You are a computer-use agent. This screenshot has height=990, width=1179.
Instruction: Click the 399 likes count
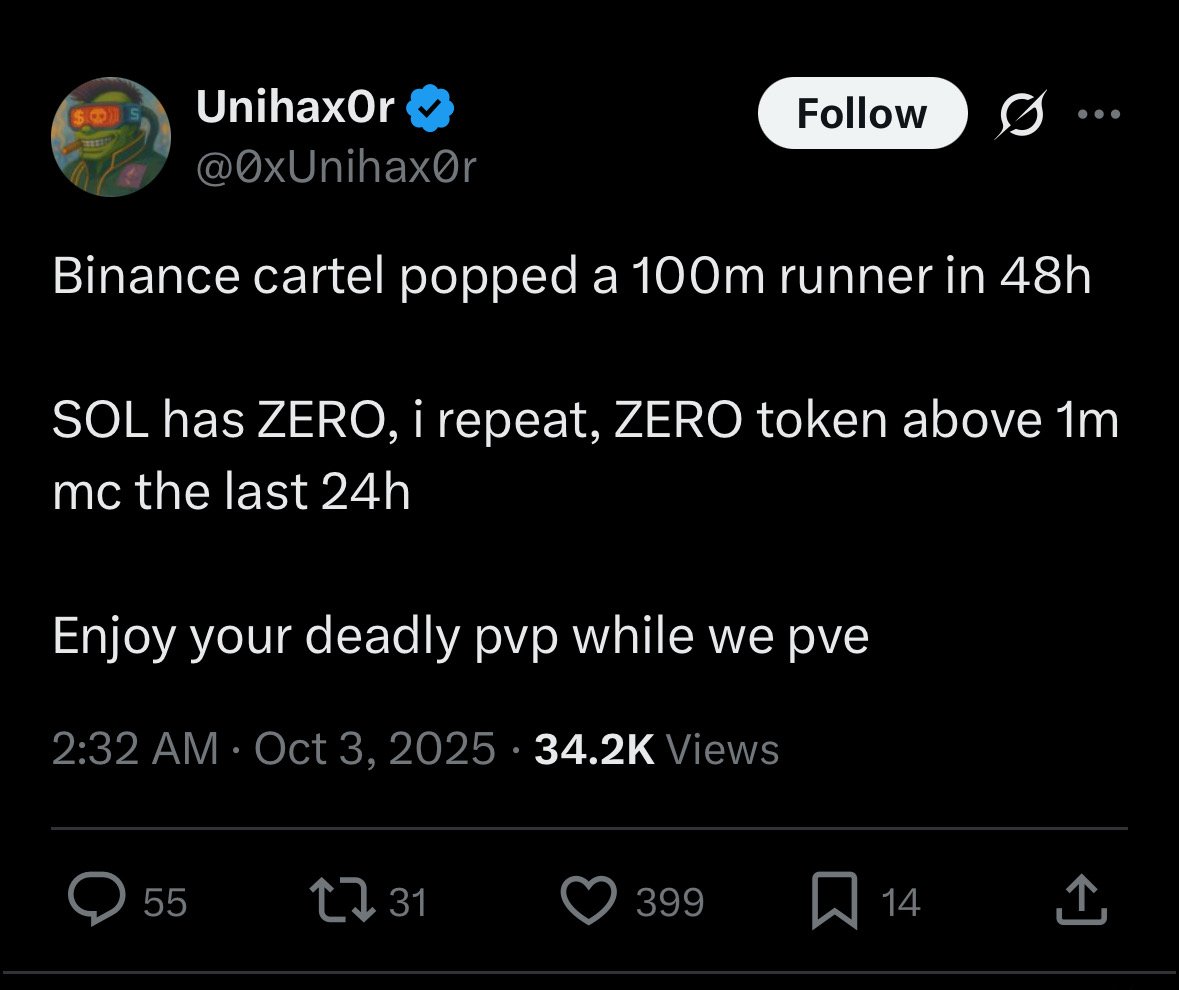pyautogui.click(x=670, y=903)
